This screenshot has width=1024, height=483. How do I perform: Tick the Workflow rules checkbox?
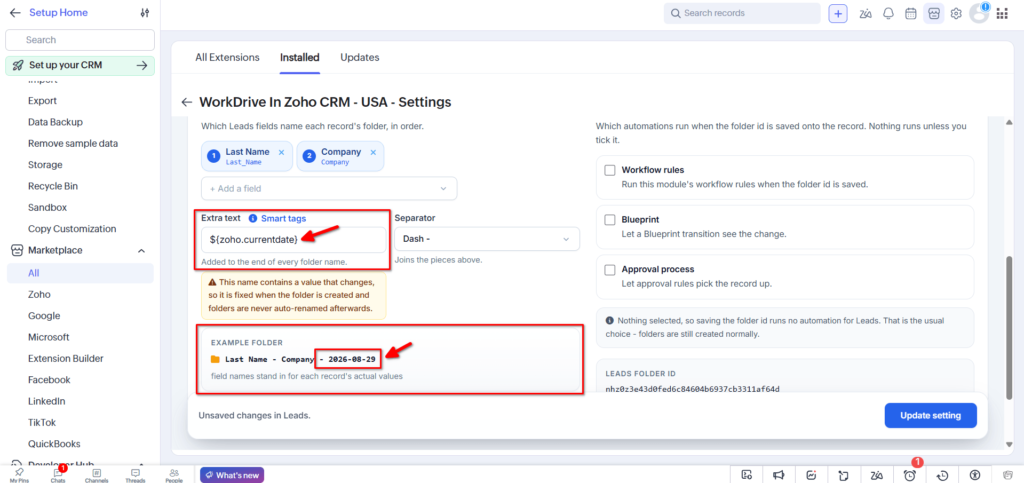(610, 170)
